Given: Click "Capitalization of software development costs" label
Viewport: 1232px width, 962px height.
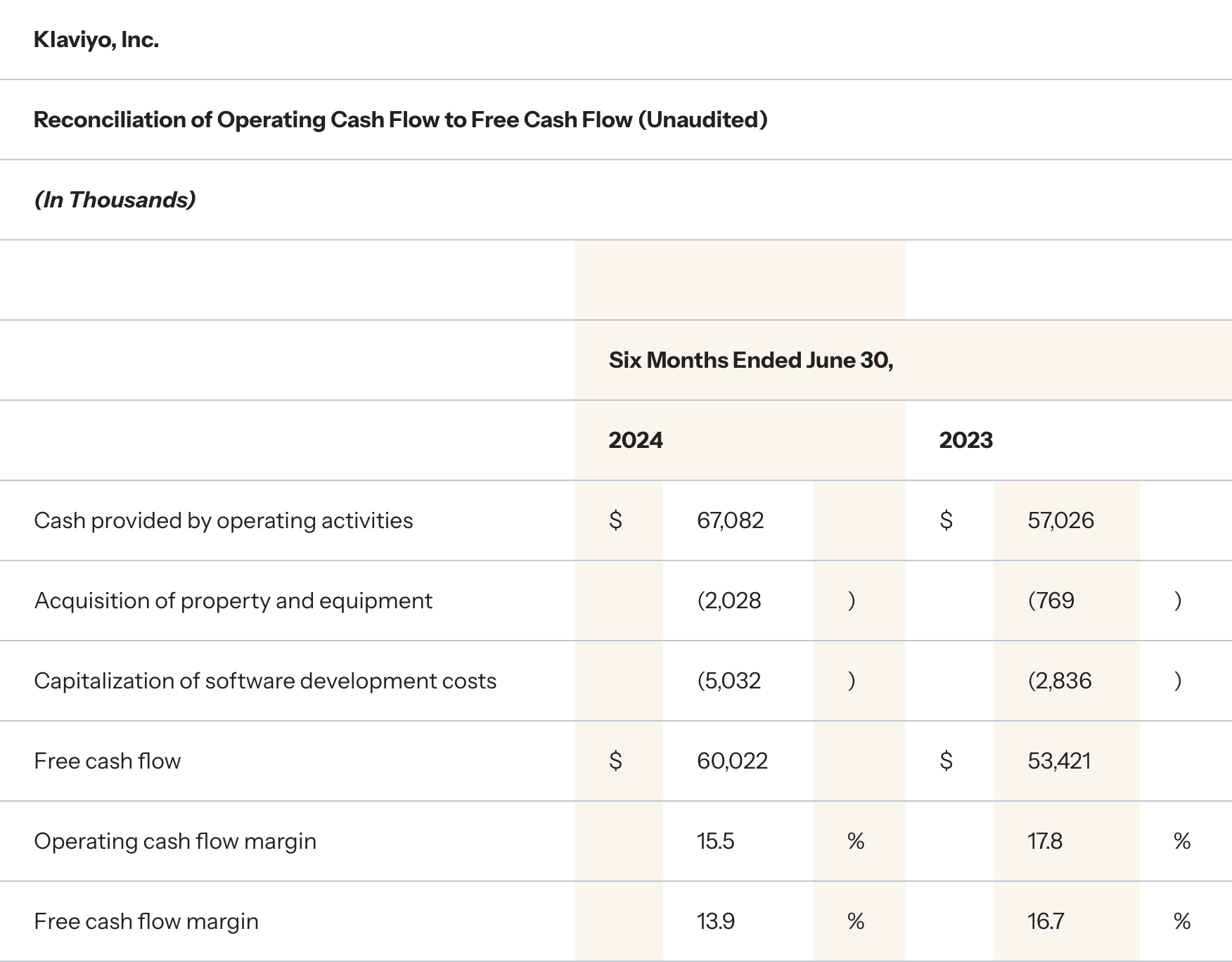Looking at the screenshot, I should click(264, 681).
